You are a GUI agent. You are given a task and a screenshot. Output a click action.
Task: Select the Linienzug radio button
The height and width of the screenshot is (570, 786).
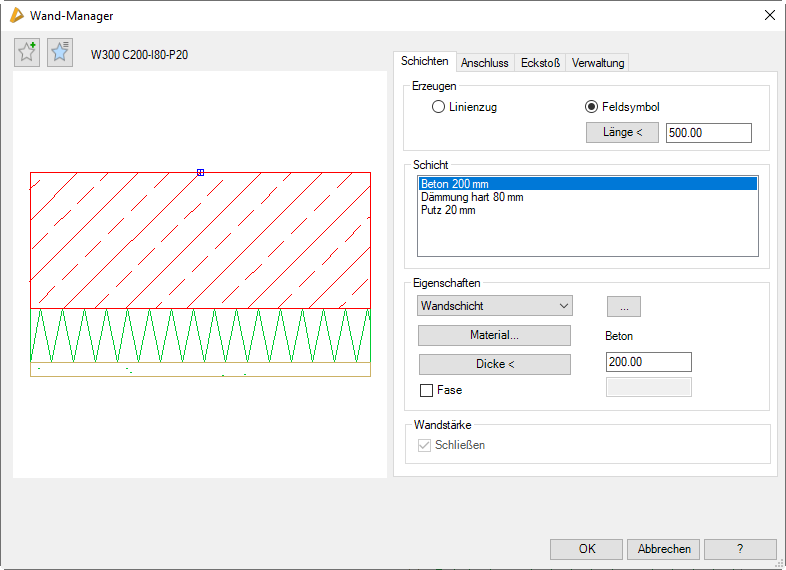tap(438, 107)
